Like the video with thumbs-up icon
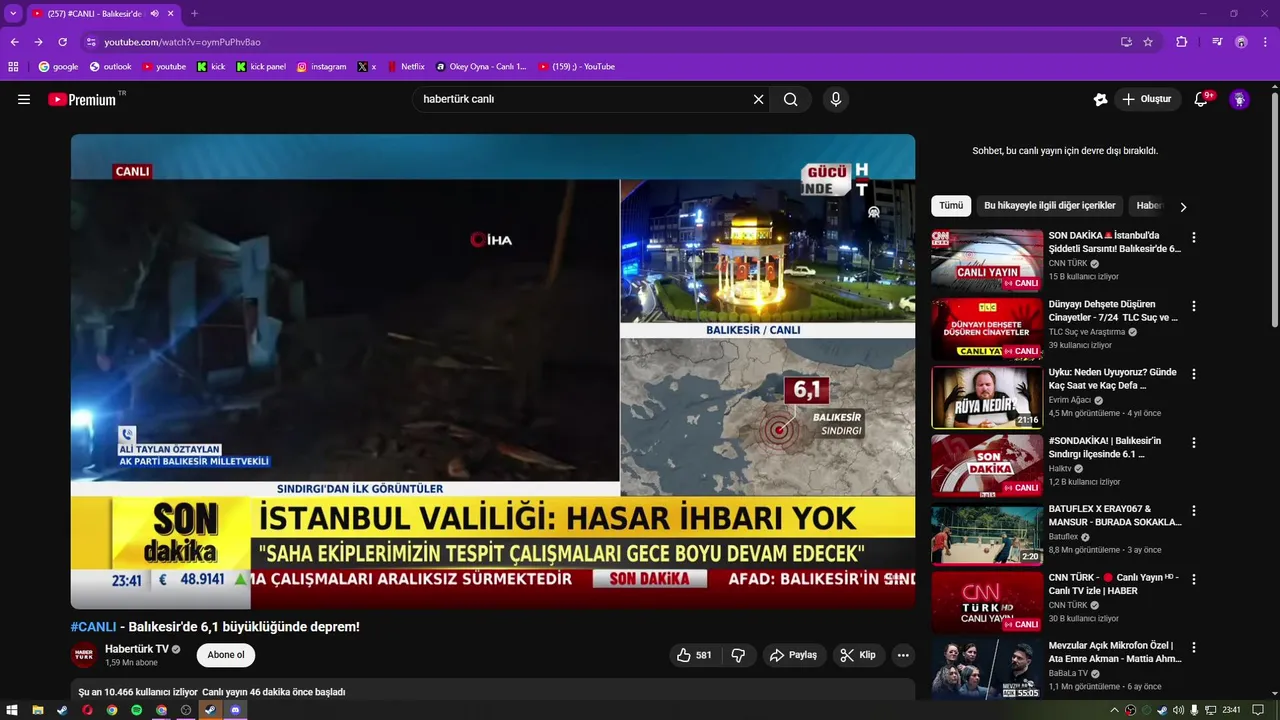This screenshot has height=720, width=1280. tap(694, 655)
